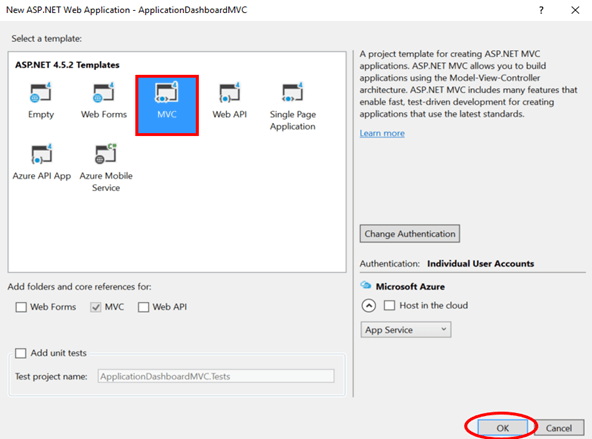
Task: Click the Cancel button
Action: pos(559,428)
